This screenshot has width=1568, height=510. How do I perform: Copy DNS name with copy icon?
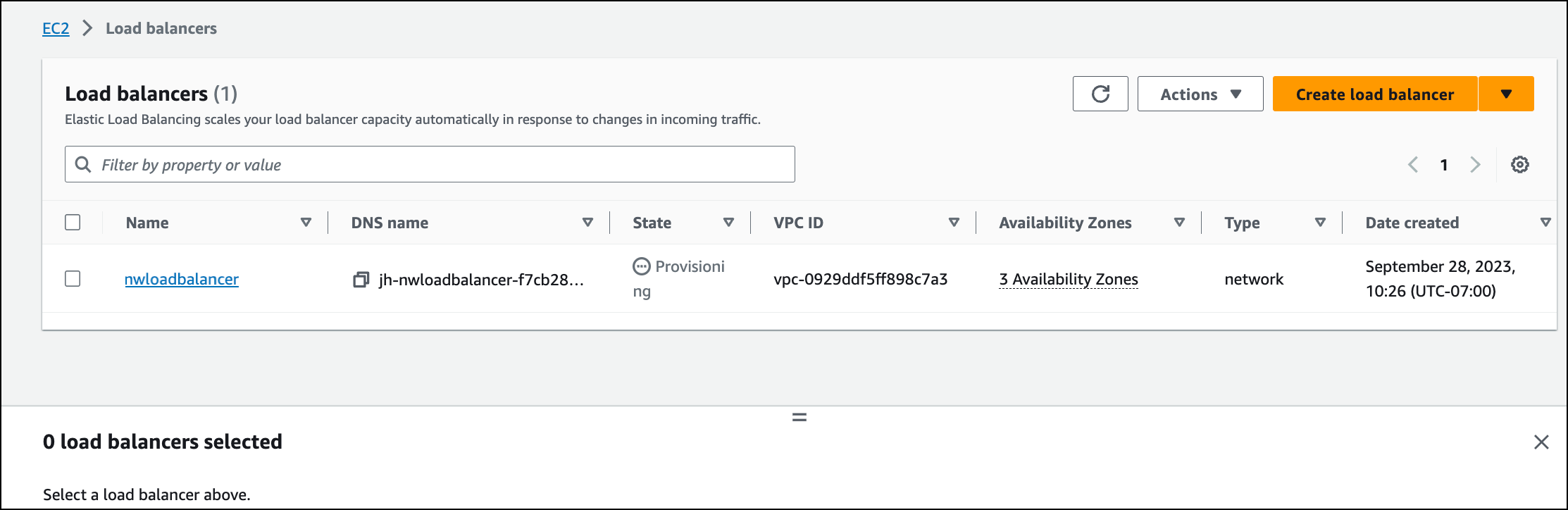[361, 280]
